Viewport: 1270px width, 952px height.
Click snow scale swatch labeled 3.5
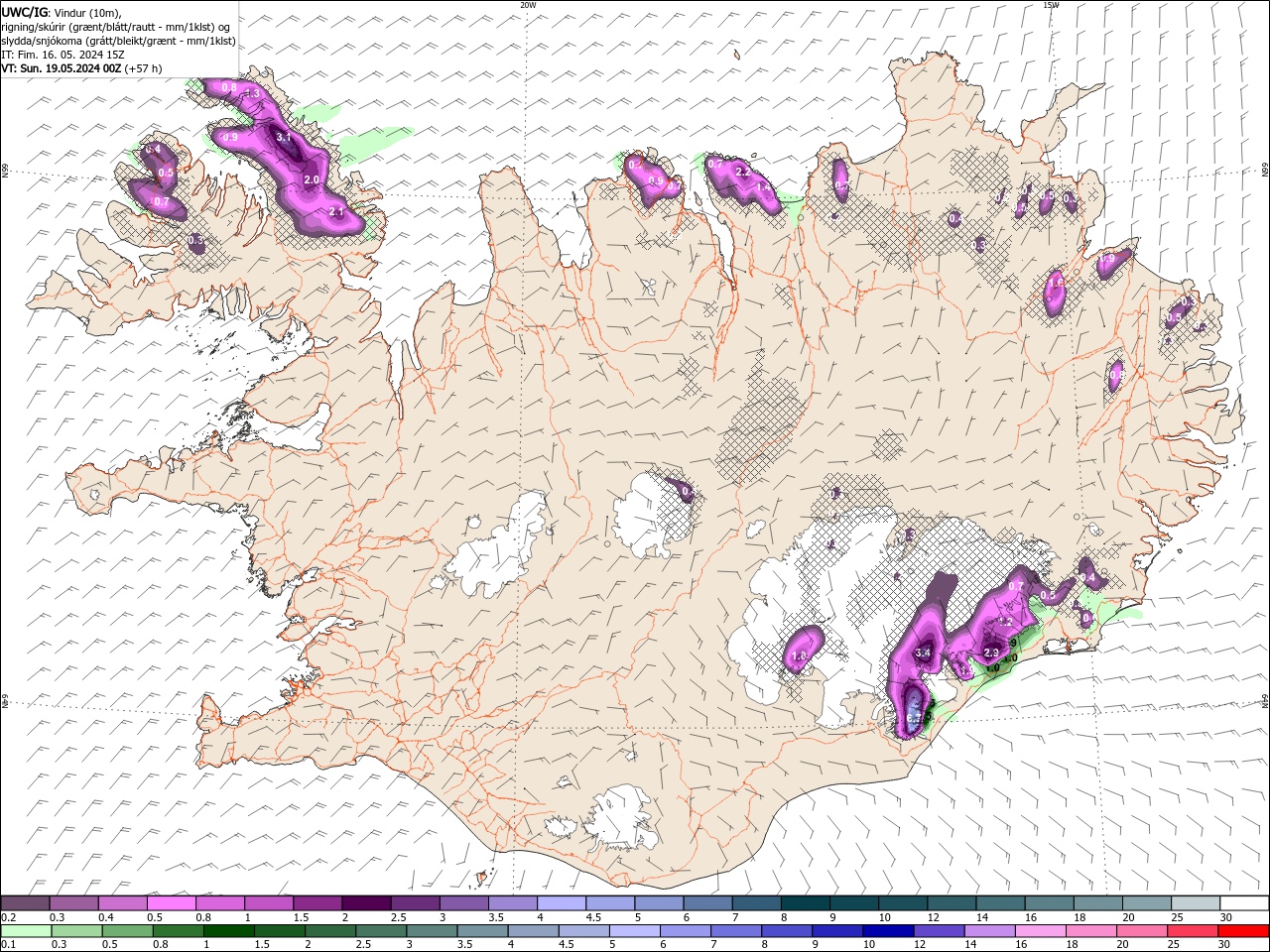coord(512,903)
